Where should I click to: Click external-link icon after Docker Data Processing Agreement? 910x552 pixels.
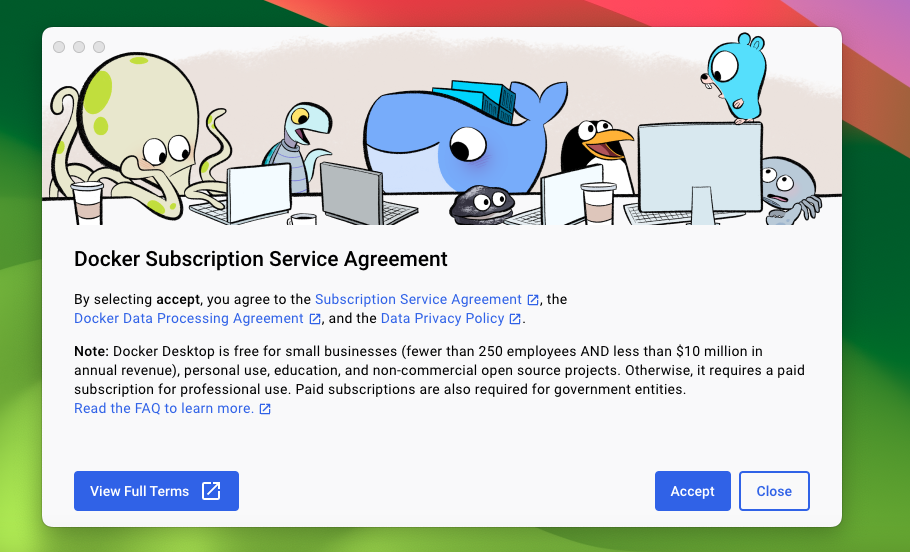pos(315,319)
